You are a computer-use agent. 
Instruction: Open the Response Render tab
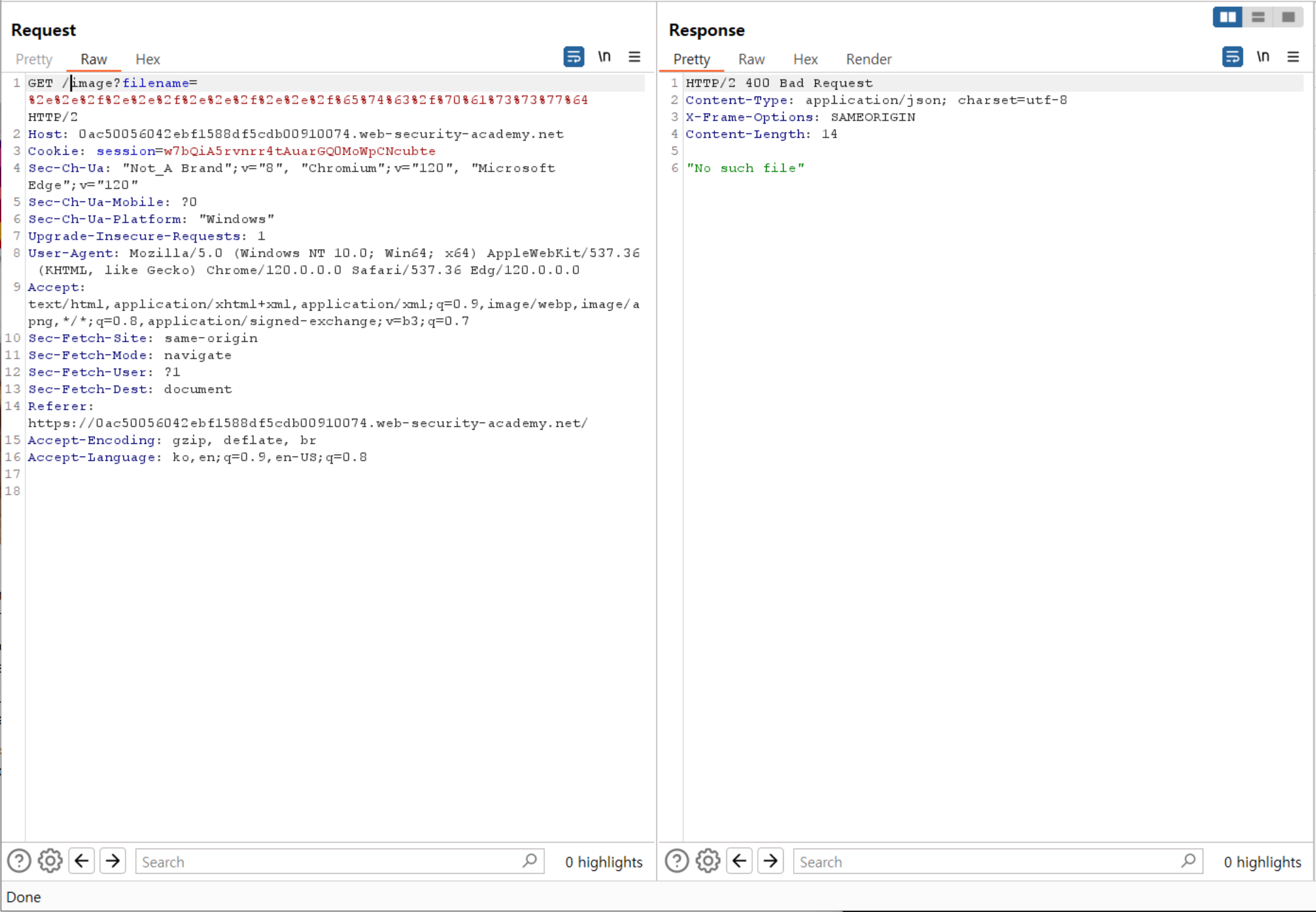(x=868, y=59)
